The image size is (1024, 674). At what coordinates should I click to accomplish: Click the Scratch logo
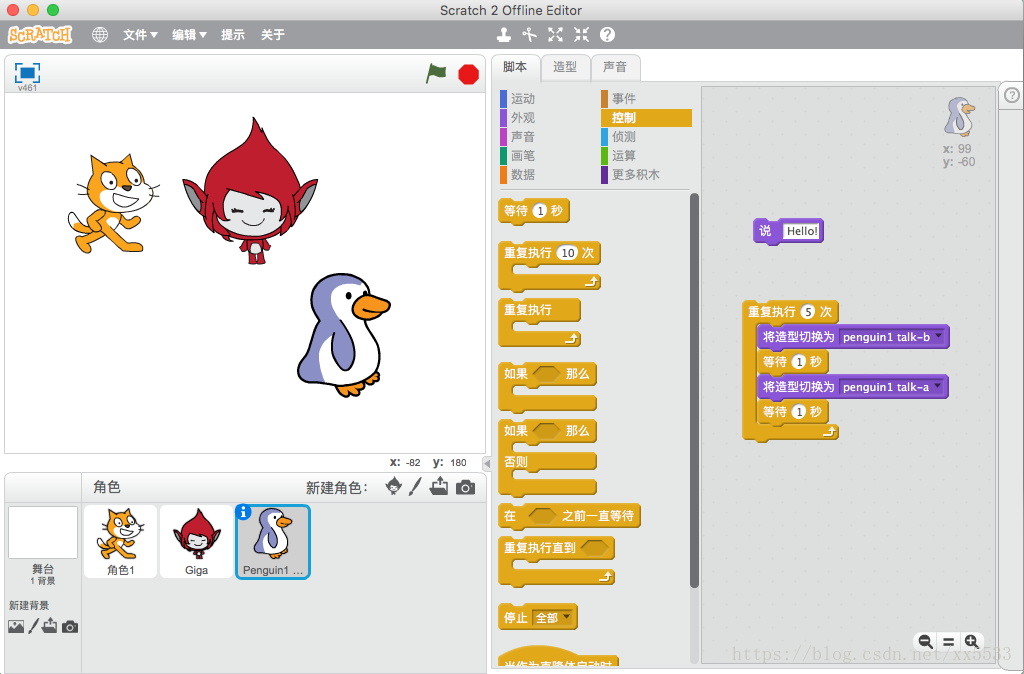(40, 35)
